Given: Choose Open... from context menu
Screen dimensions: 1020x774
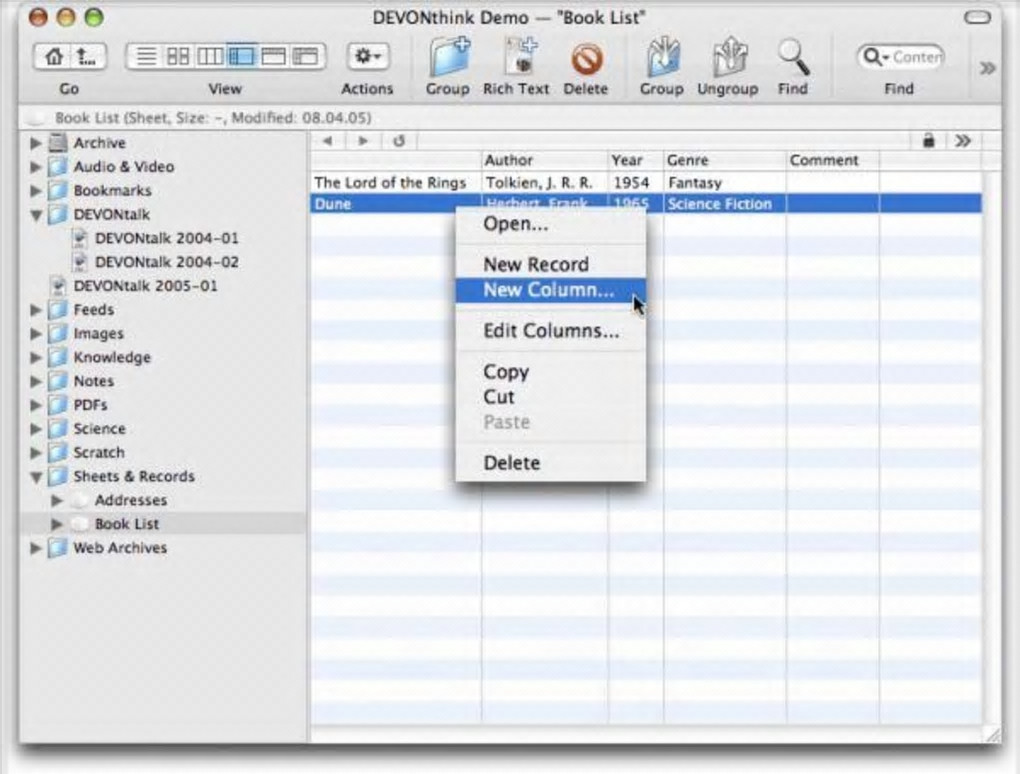Looking at the screenshot, I should tap(551, 224).
